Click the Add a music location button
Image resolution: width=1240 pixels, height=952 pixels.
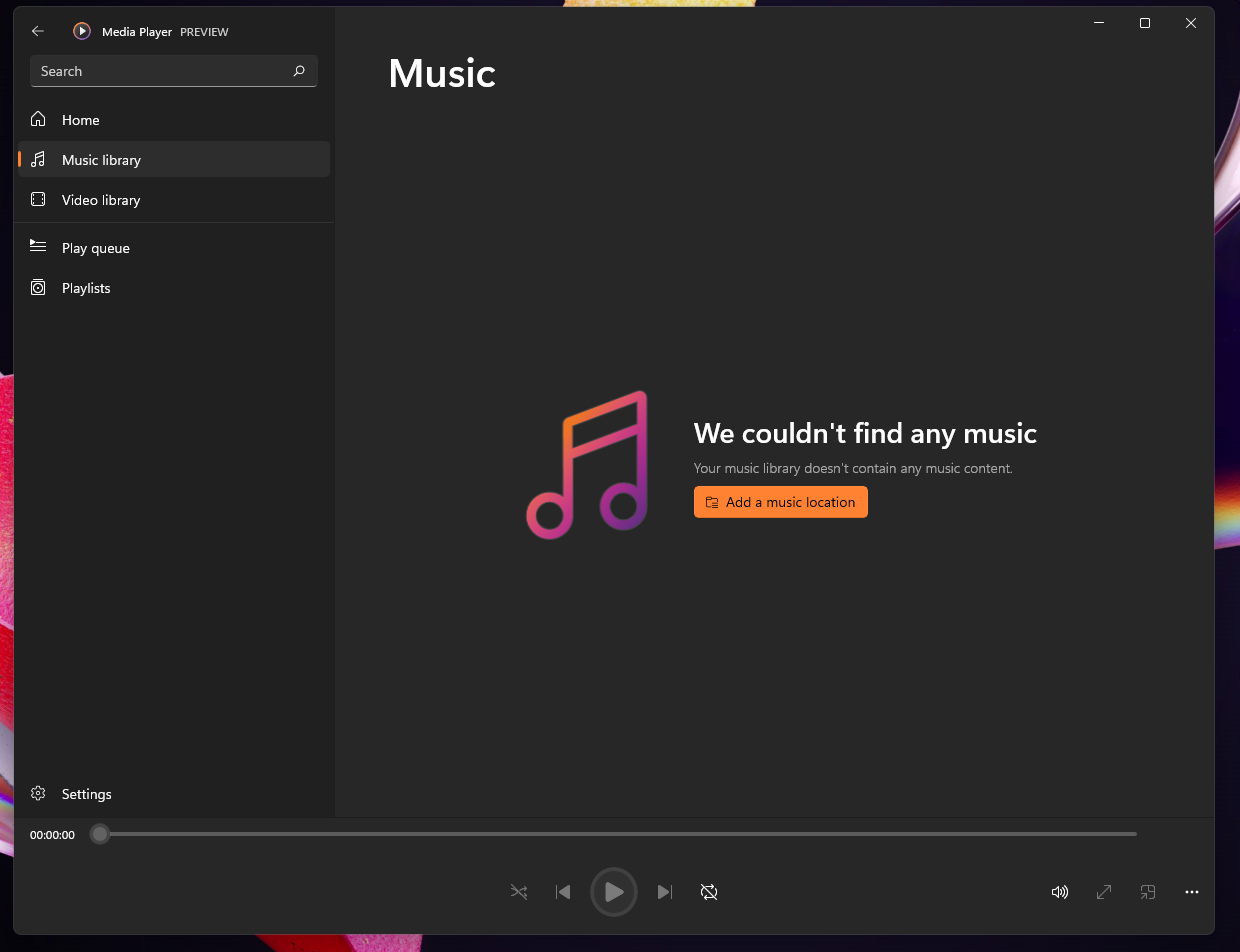tap(781, 502)
